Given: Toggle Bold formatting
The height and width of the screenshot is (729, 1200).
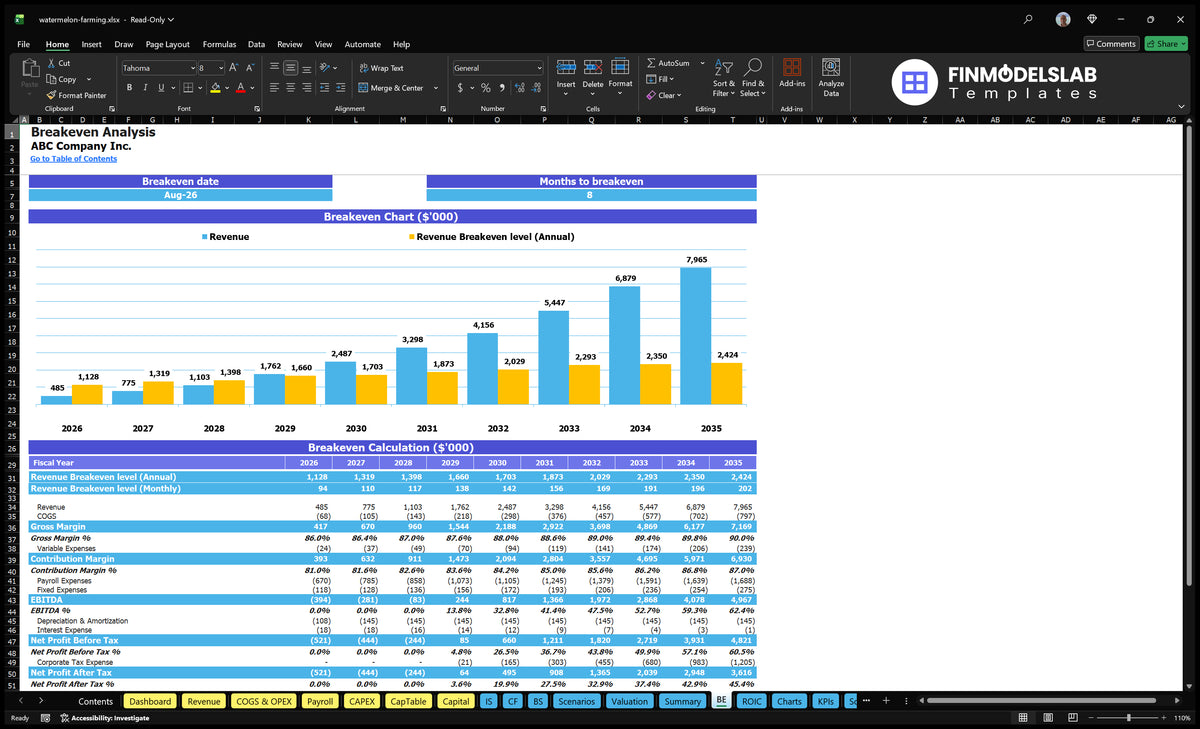Looking at the screenshot, I should pyautogui.click(x=130, y=88).
